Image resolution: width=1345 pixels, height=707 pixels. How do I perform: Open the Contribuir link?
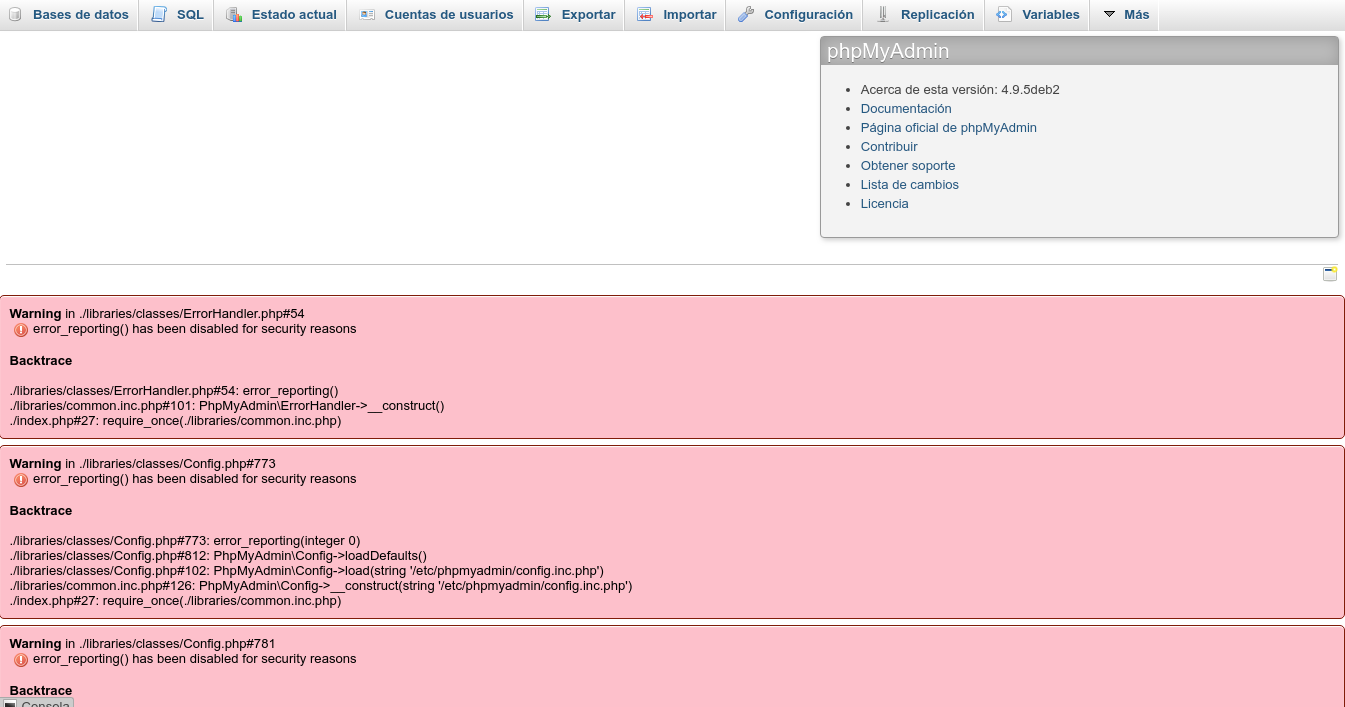(x=889, y=147)
